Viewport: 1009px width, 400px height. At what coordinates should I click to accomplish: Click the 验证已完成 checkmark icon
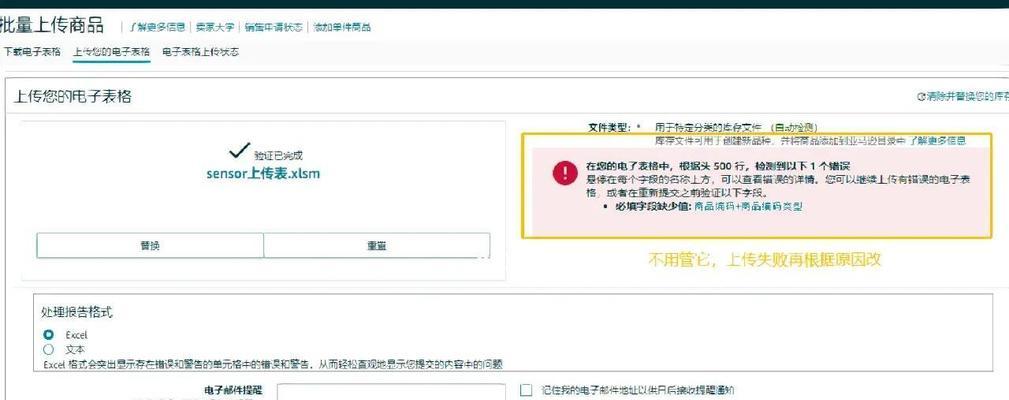click(x=239, y=151)
